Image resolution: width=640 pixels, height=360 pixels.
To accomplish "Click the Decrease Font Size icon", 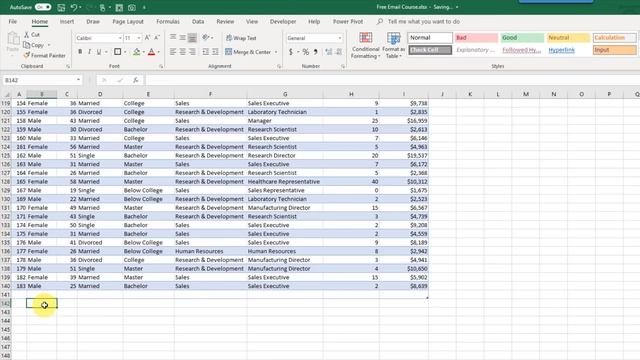I will pyautogui.click(x=157, y=38).
